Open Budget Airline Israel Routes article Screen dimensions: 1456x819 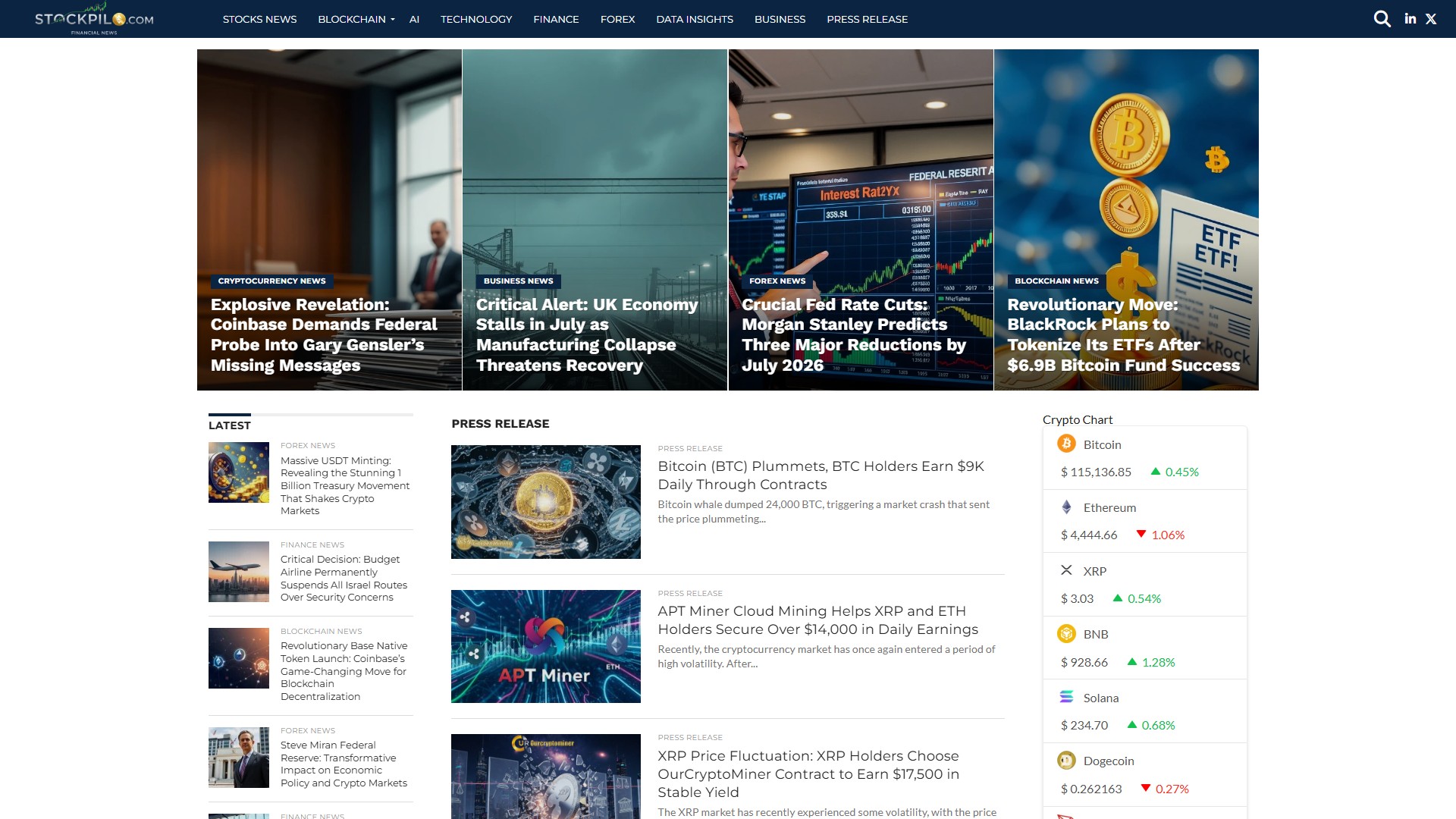344,578
